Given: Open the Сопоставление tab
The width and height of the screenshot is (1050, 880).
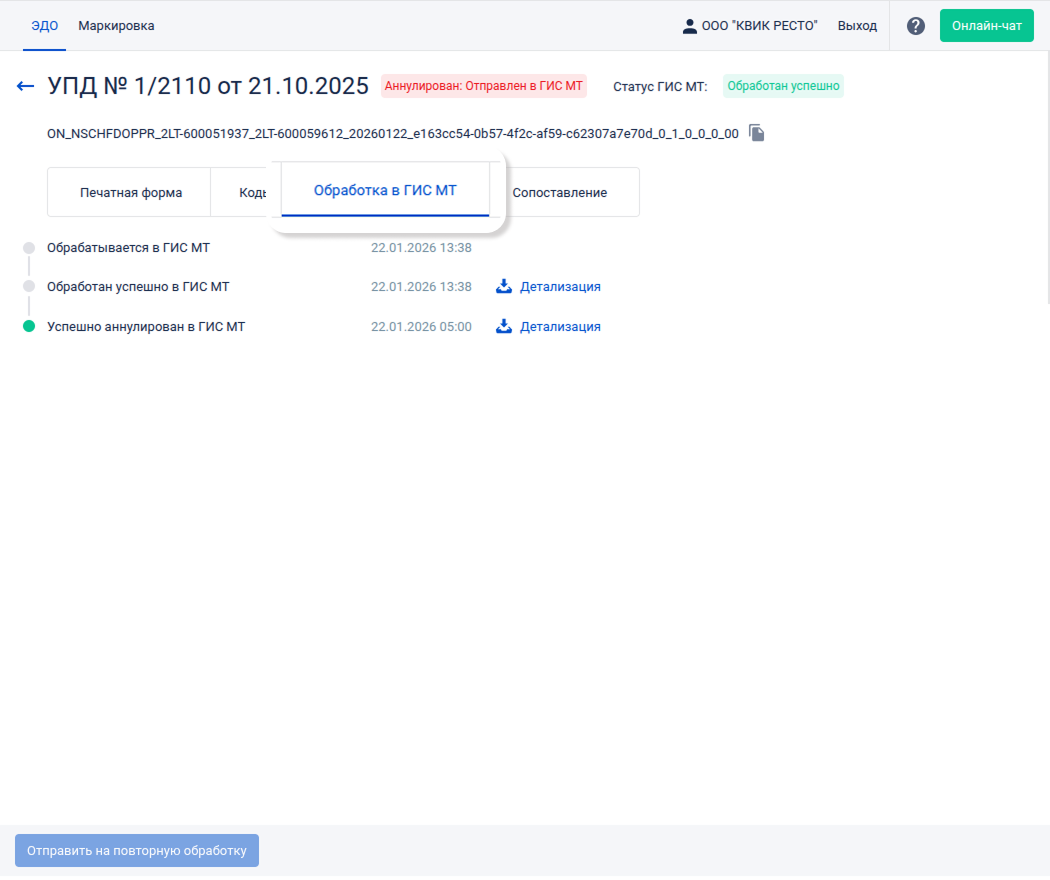Looking at the screenshot, I should click(x=559, y=192).
